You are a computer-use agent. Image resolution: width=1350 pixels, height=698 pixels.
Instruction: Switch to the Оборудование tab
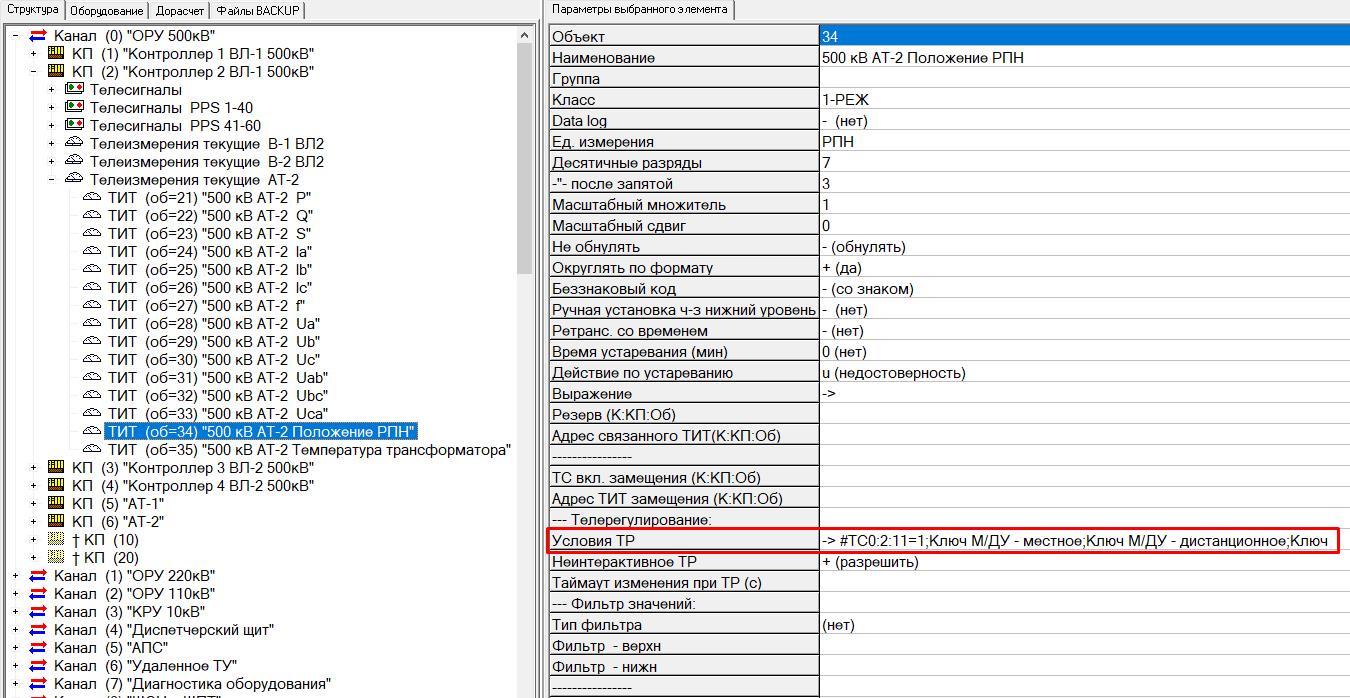point(108,11)
